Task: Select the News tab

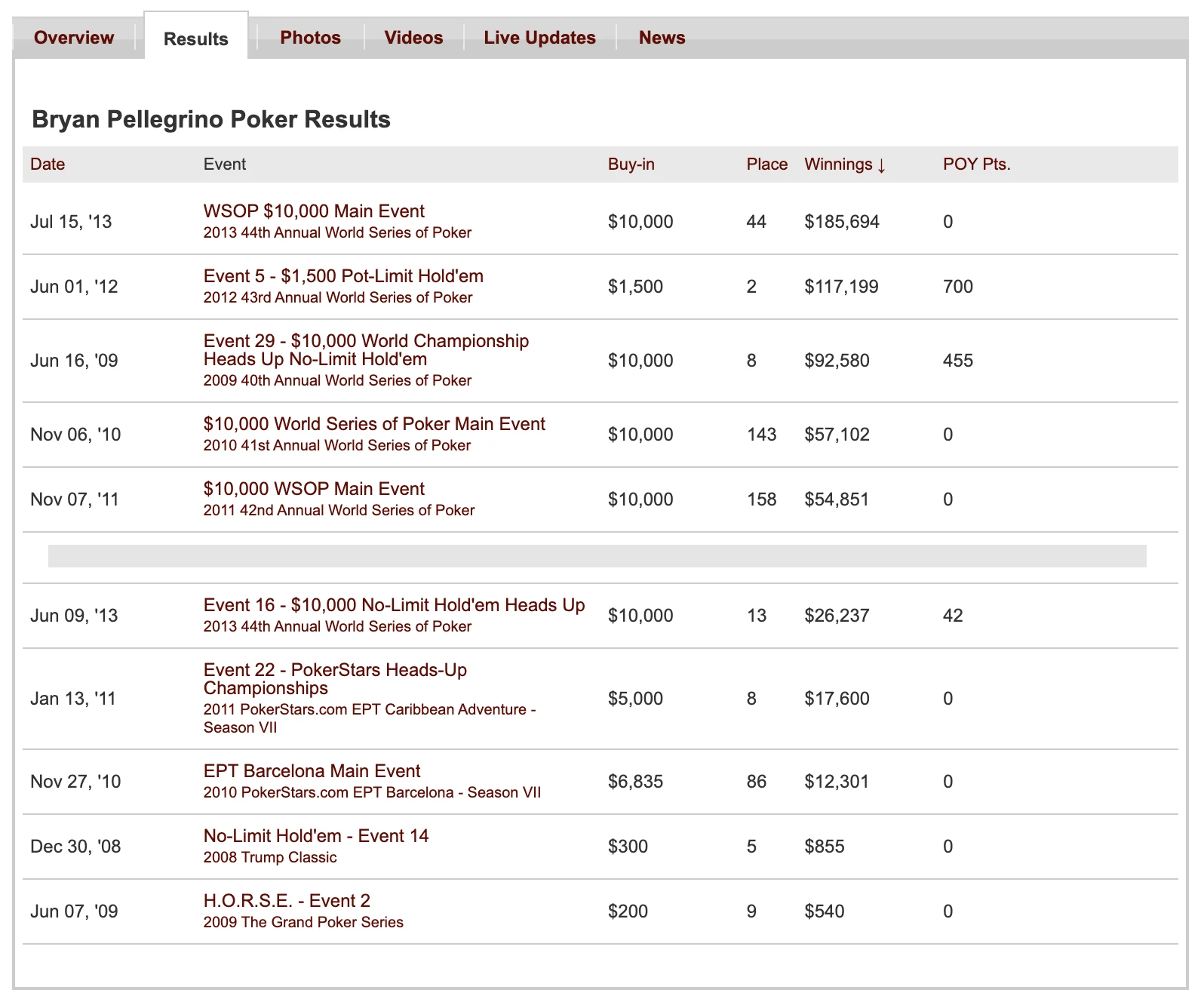Action: click(662, 38)
